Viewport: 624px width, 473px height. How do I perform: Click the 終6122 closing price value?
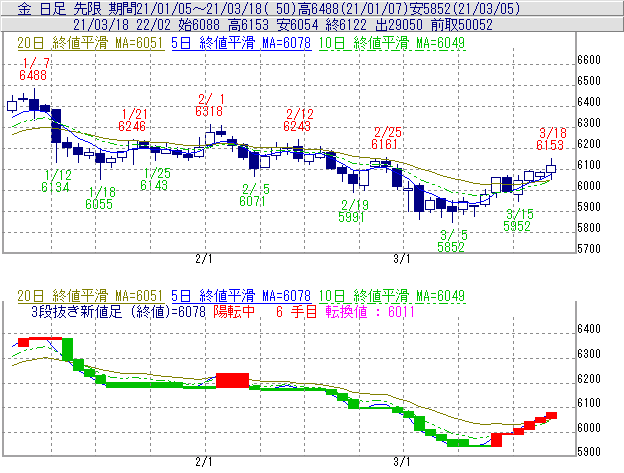(346, 25)
